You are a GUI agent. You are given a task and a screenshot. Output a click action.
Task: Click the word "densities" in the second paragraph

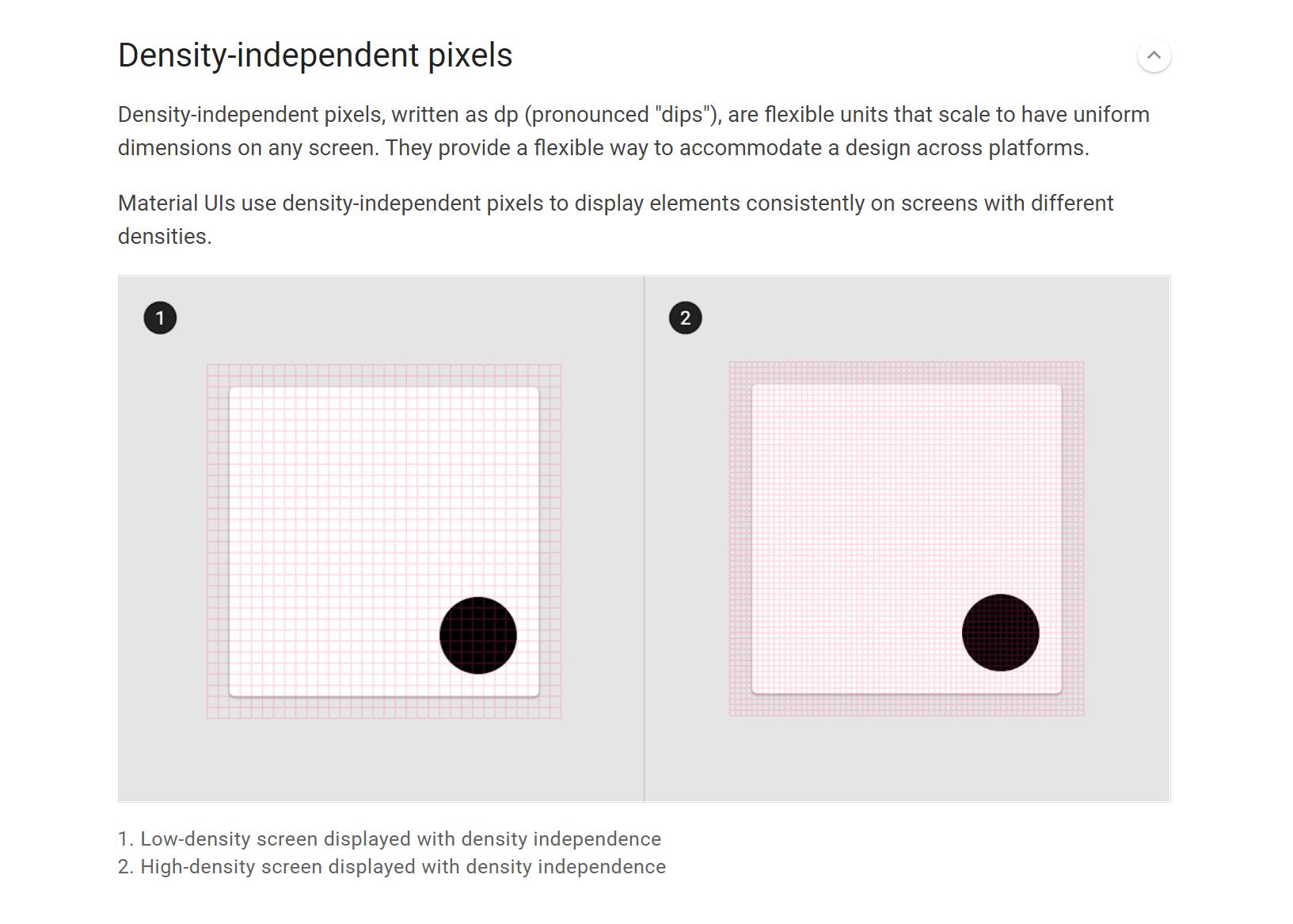(x=163, y=237)
